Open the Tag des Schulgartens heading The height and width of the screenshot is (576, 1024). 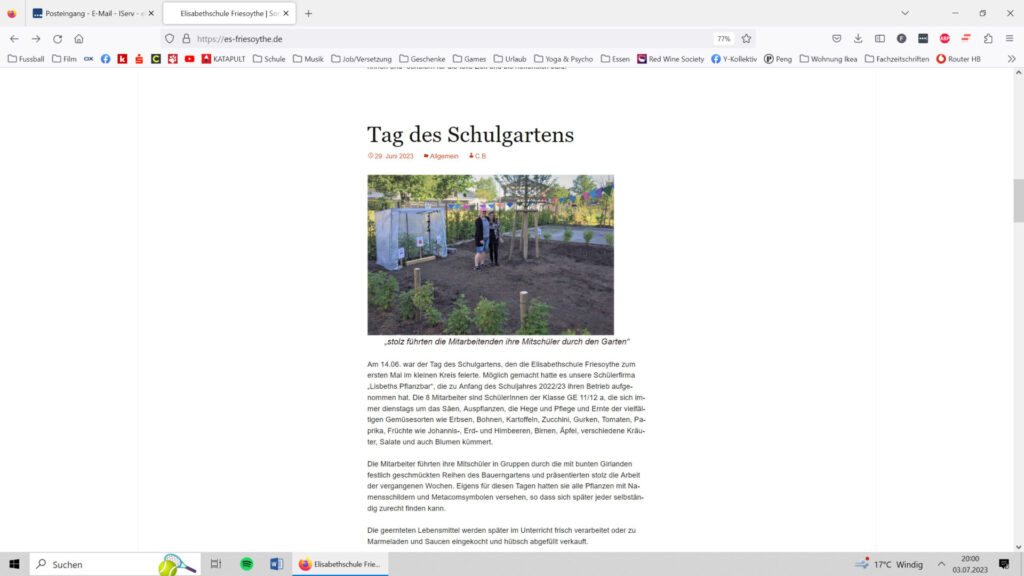point(470,135)
